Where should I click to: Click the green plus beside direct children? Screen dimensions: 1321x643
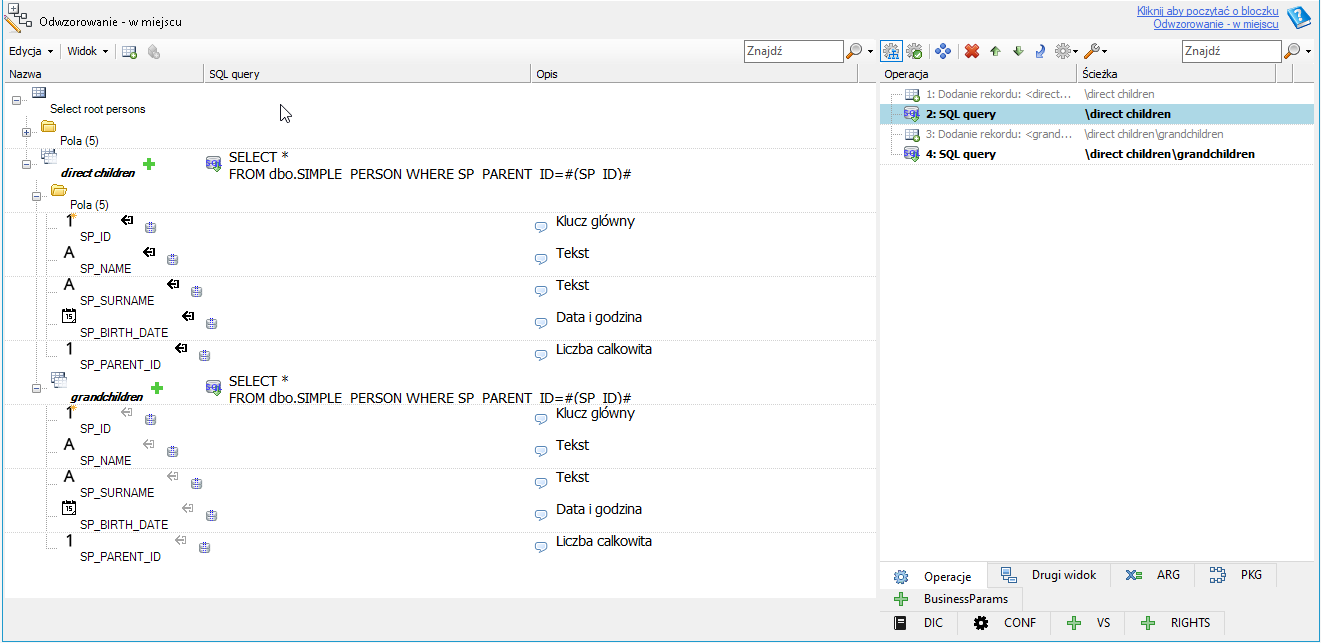(149, 164)
